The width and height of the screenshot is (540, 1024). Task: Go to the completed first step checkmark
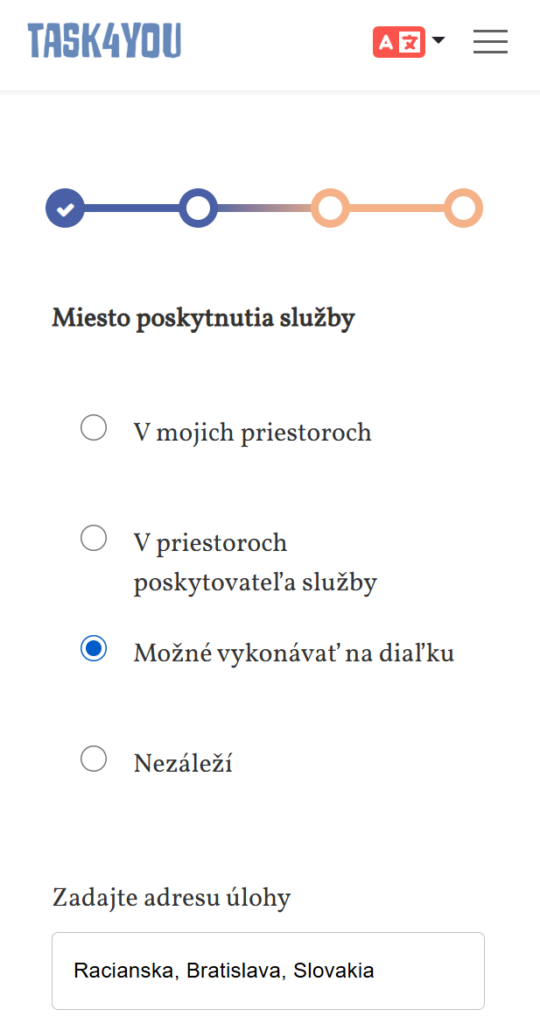[x=65, y=208]
